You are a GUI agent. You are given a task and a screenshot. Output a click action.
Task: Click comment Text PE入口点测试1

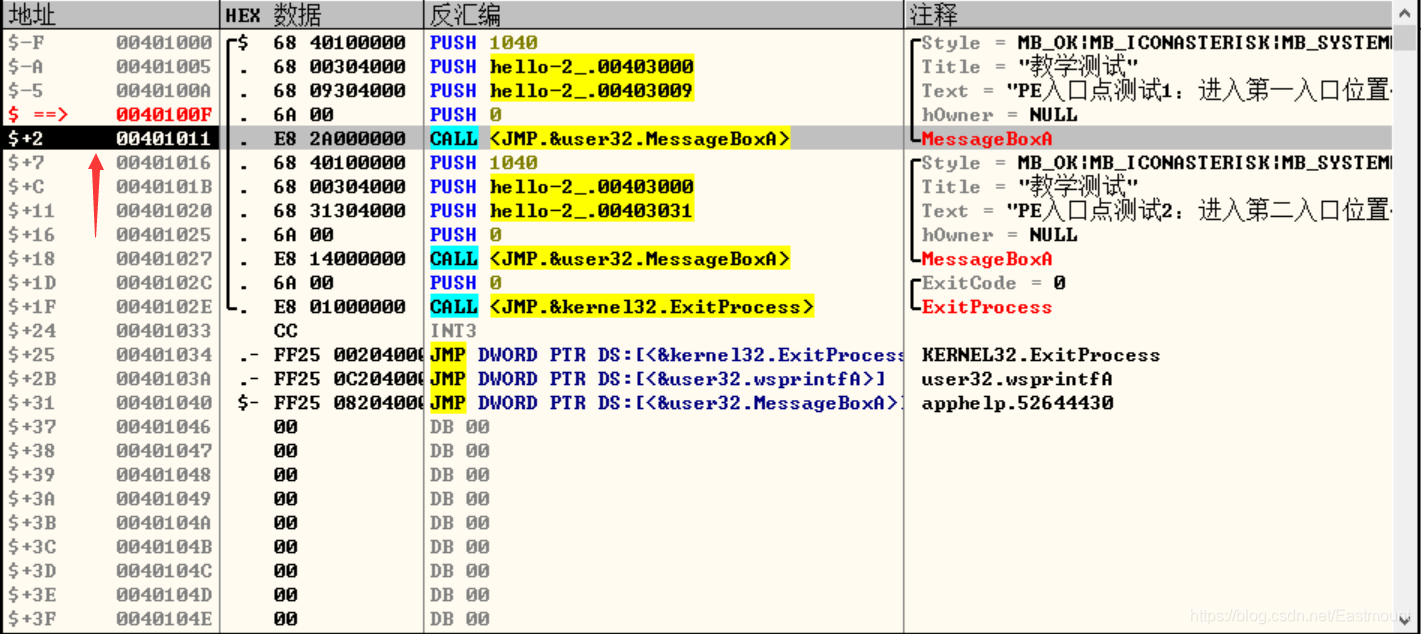[1156, 91]
